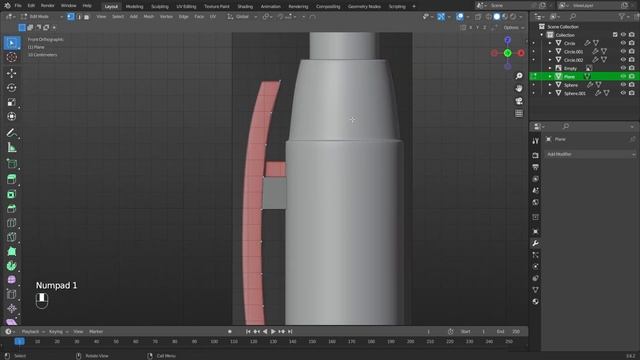Click the green Y axis gizmo ball

click(x=507, y=53)
